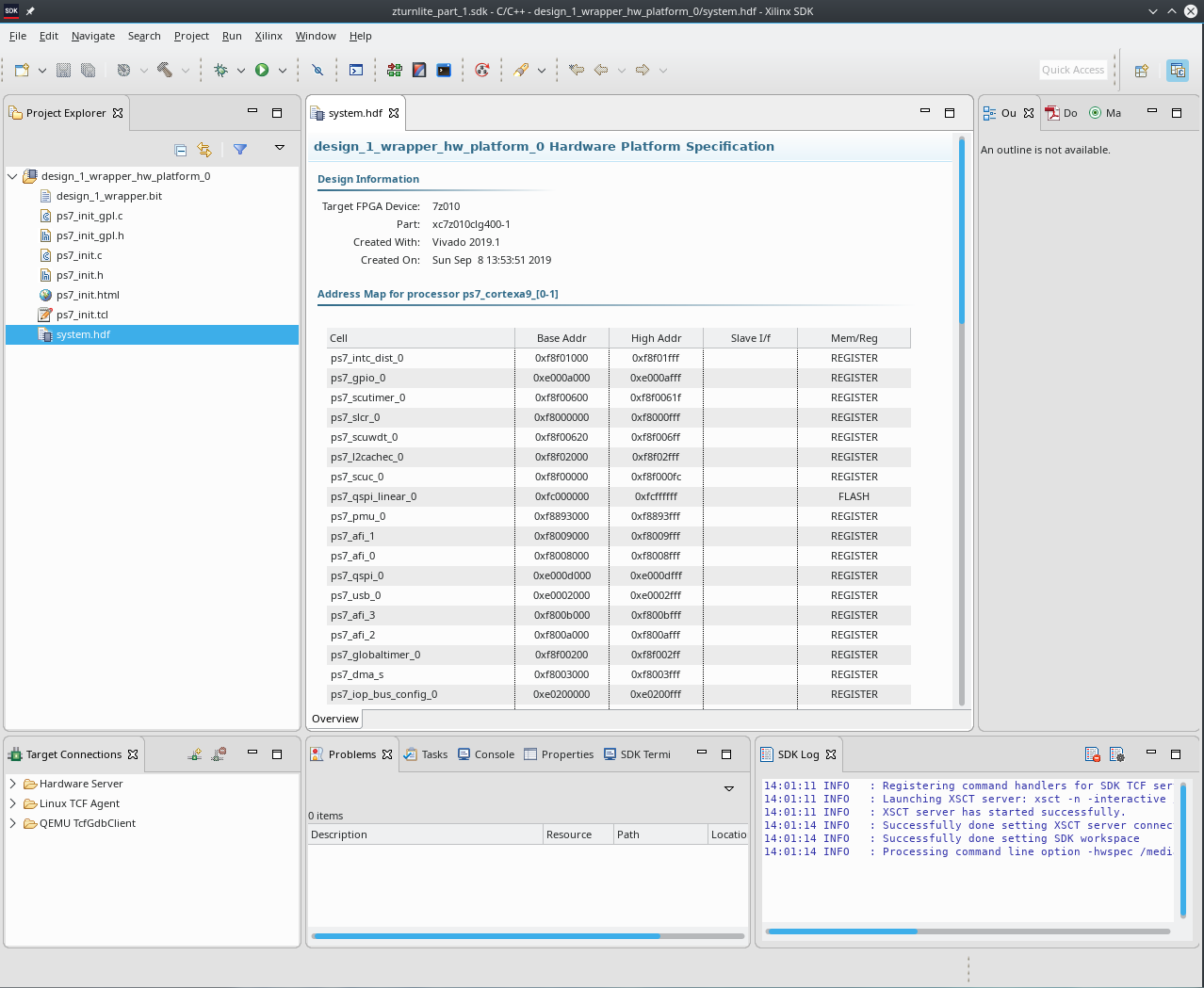Open the File menu
This screenshot has width=1204, height=988.
coord(18,36)
